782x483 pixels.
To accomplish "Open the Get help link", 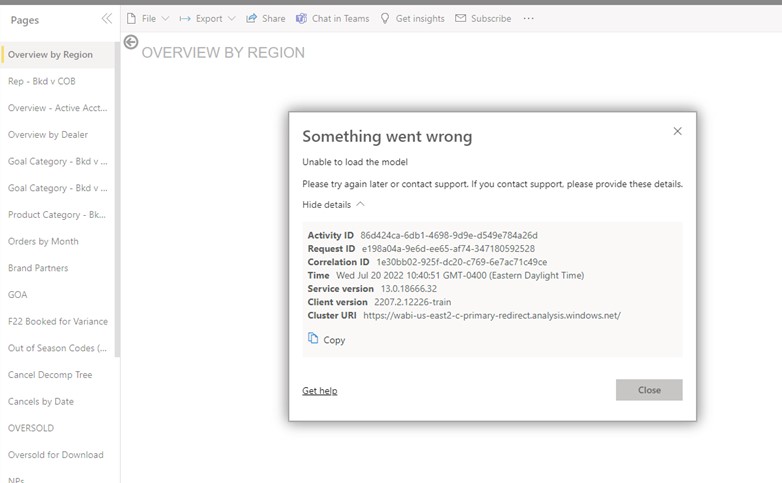I will [320, 391].
